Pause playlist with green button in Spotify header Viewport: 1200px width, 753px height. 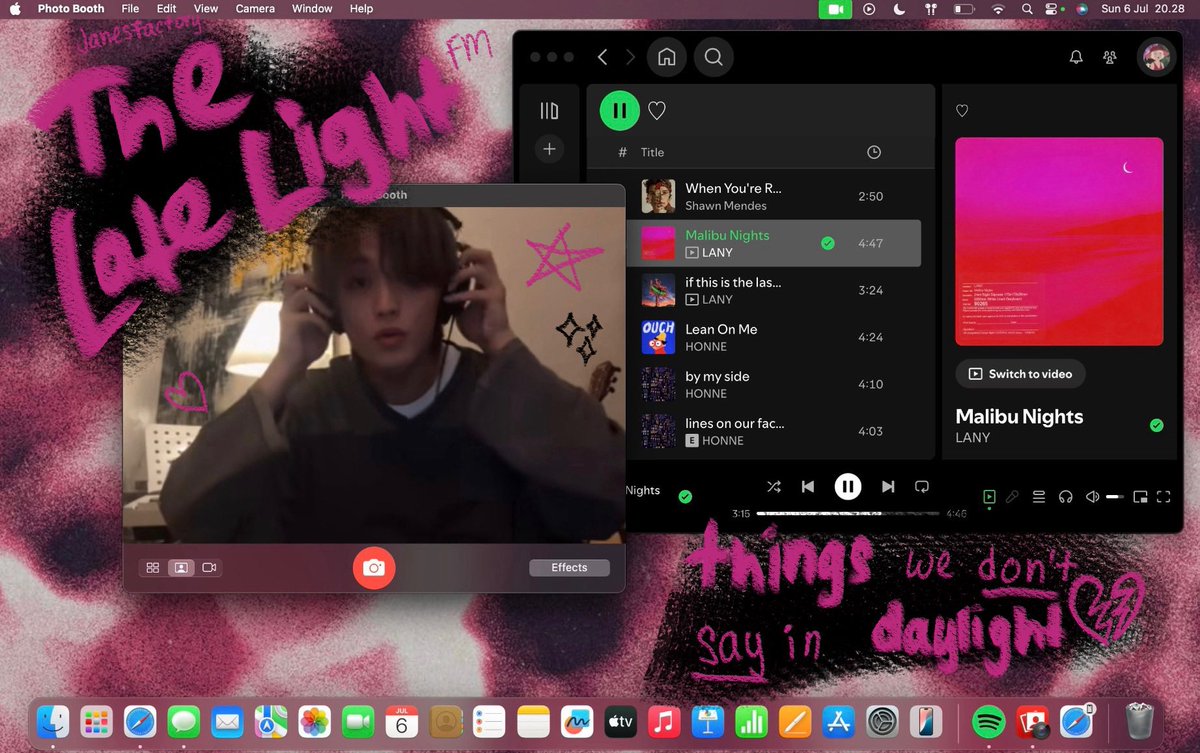(x=620, y=110)
